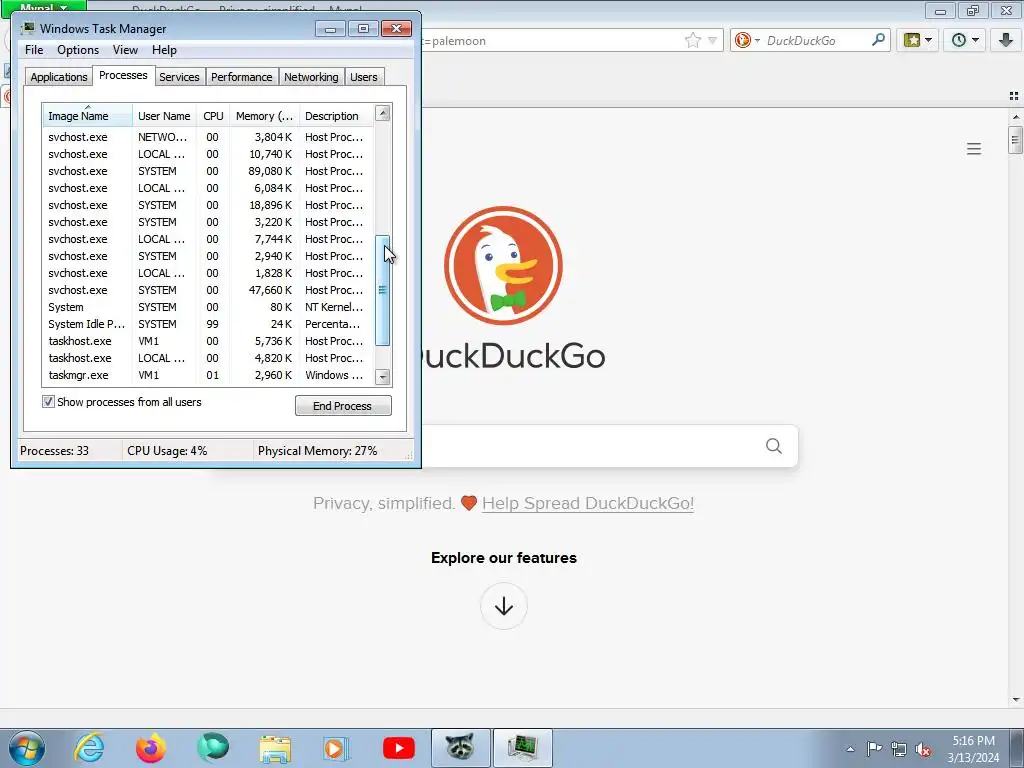The height and width of the screenshot is (768, 1024).
Task: Open the address bar history dropdown arrow
Action: [712, 40]
